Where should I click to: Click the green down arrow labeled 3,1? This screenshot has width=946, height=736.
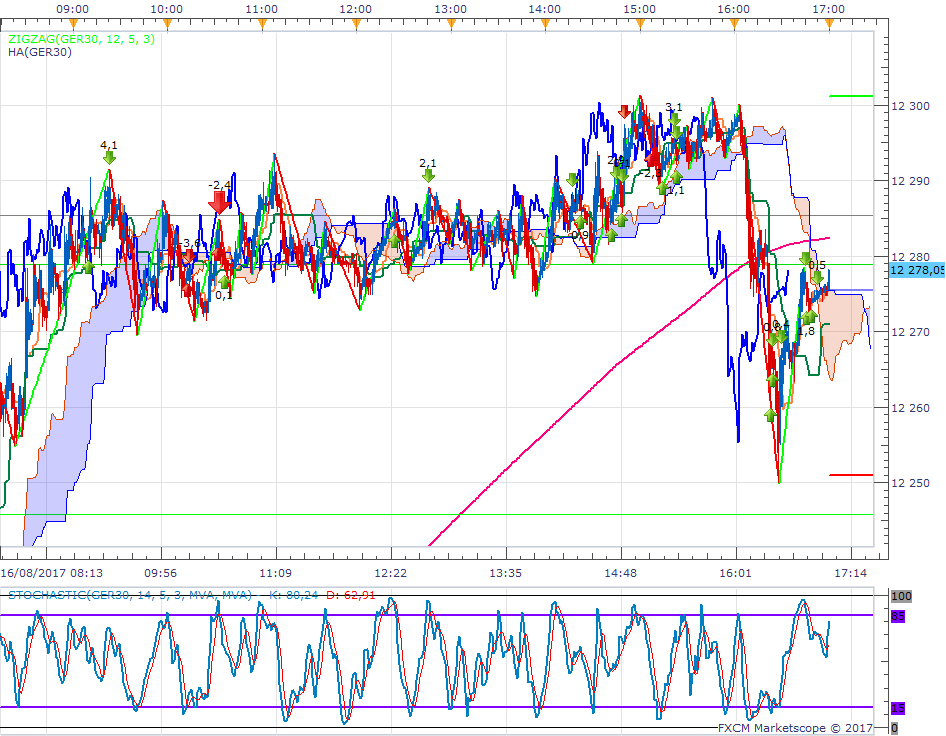coord(675,120)
